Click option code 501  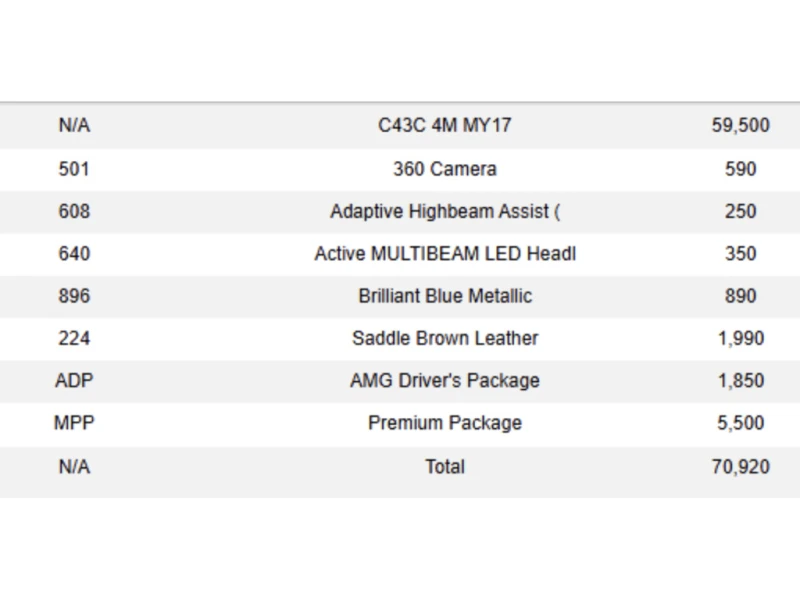74,169
